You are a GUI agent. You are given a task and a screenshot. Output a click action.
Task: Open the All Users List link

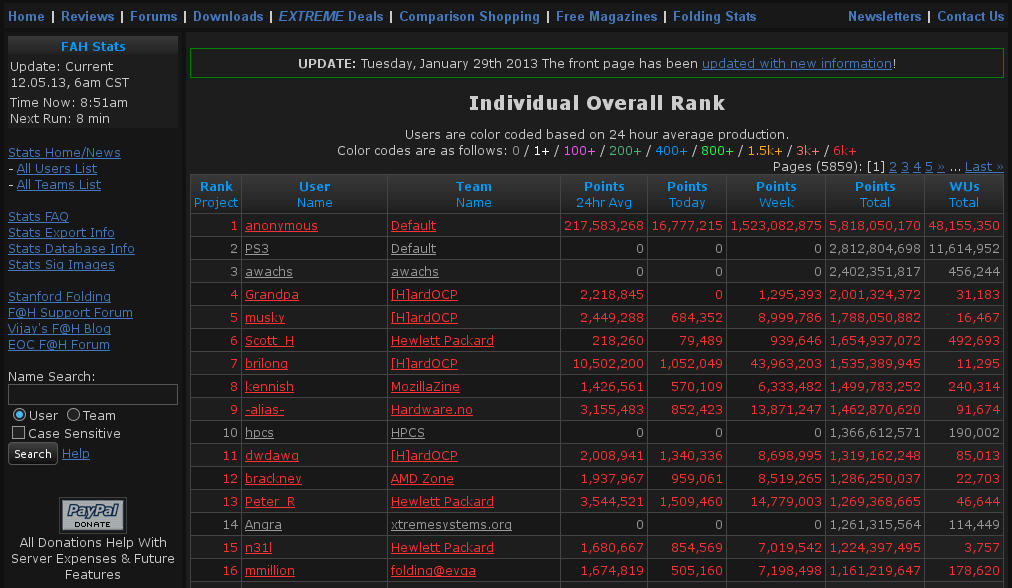tap(57, 168)
